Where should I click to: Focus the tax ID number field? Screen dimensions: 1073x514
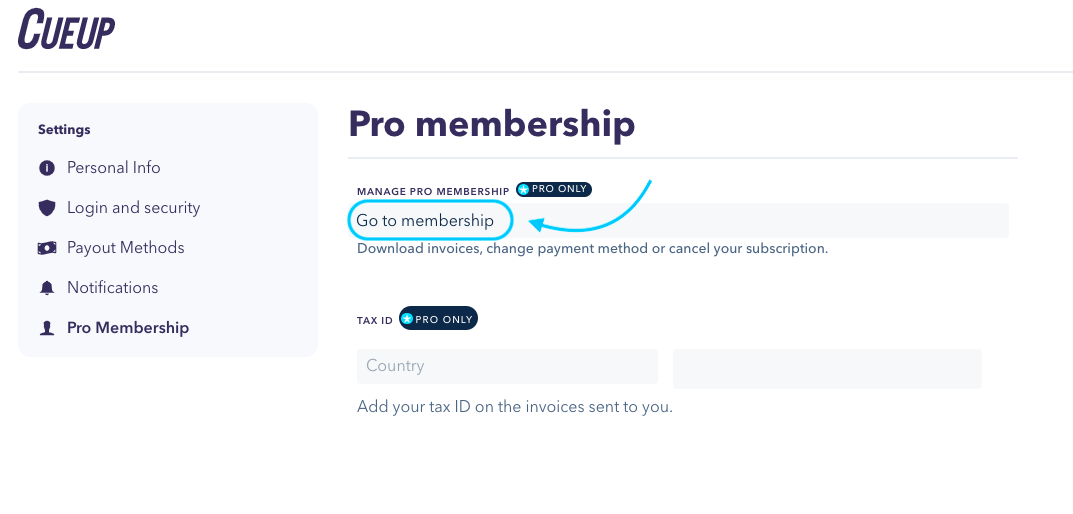click(827, 368)
